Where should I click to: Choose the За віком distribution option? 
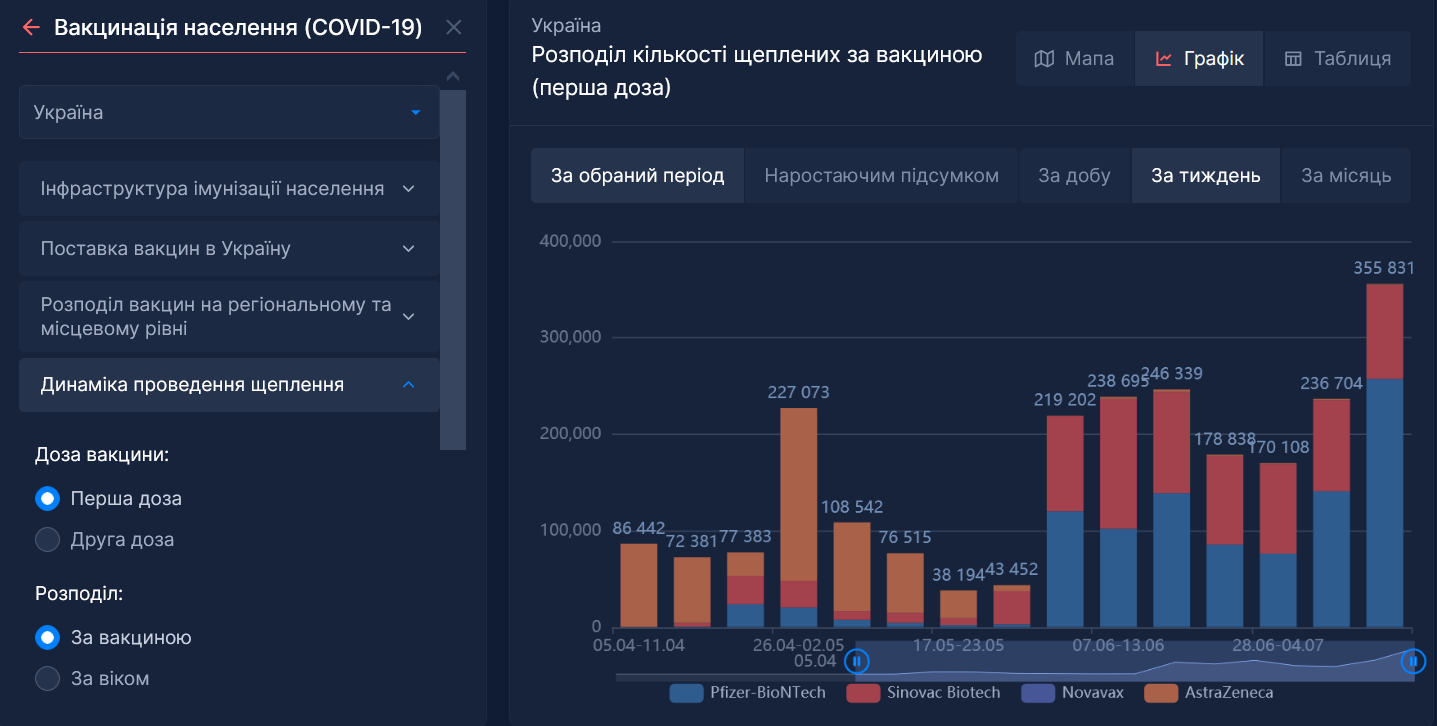tap(47, 679)
